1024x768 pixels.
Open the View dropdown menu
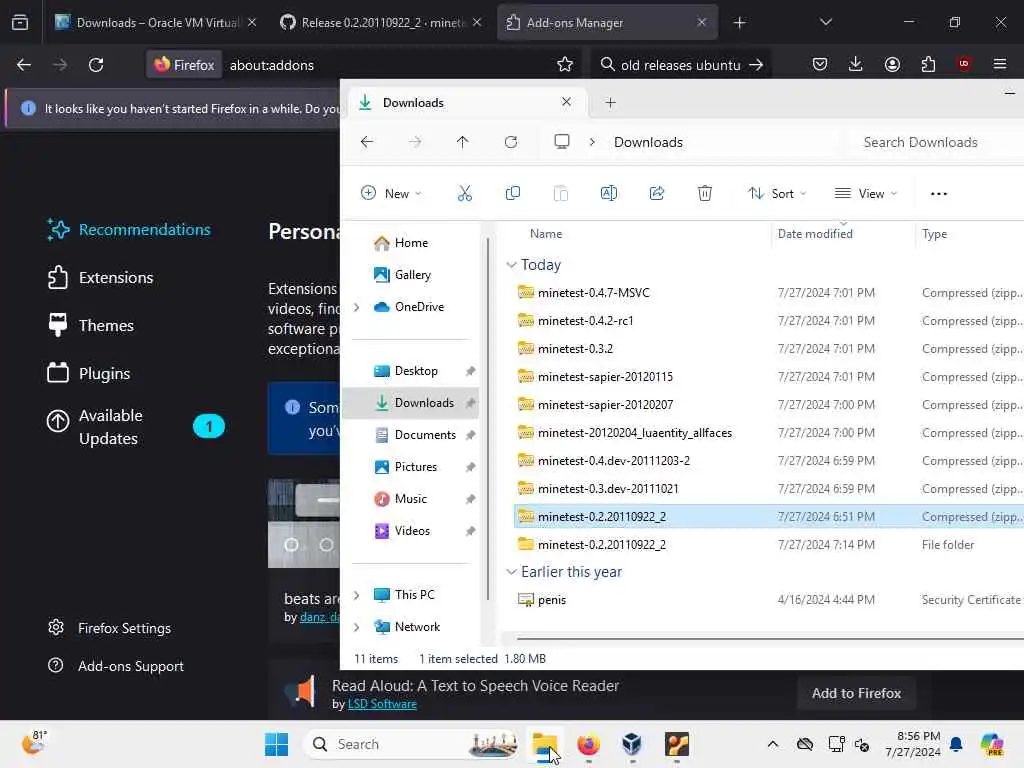tap(867, 193)
